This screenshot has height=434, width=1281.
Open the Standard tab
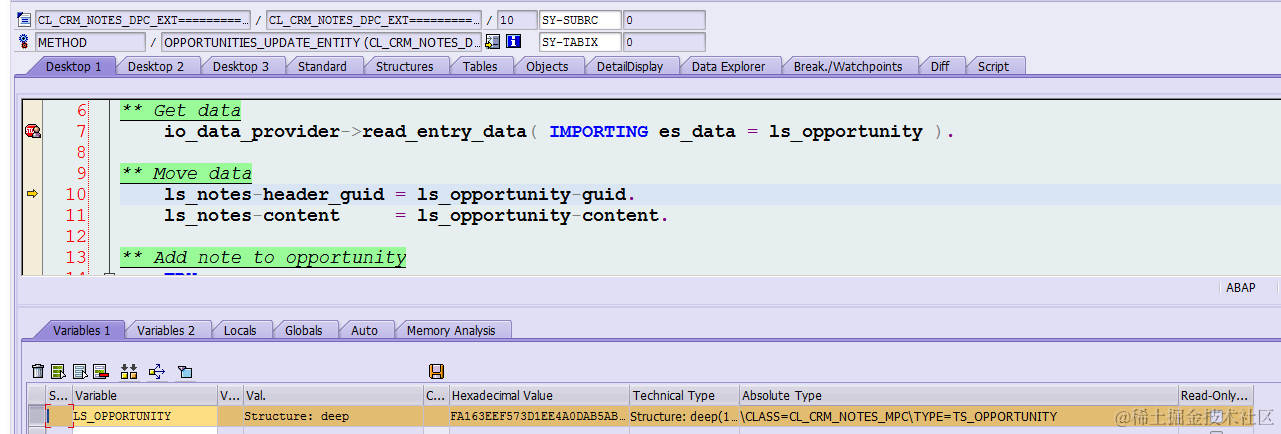[x=322, y=66]
